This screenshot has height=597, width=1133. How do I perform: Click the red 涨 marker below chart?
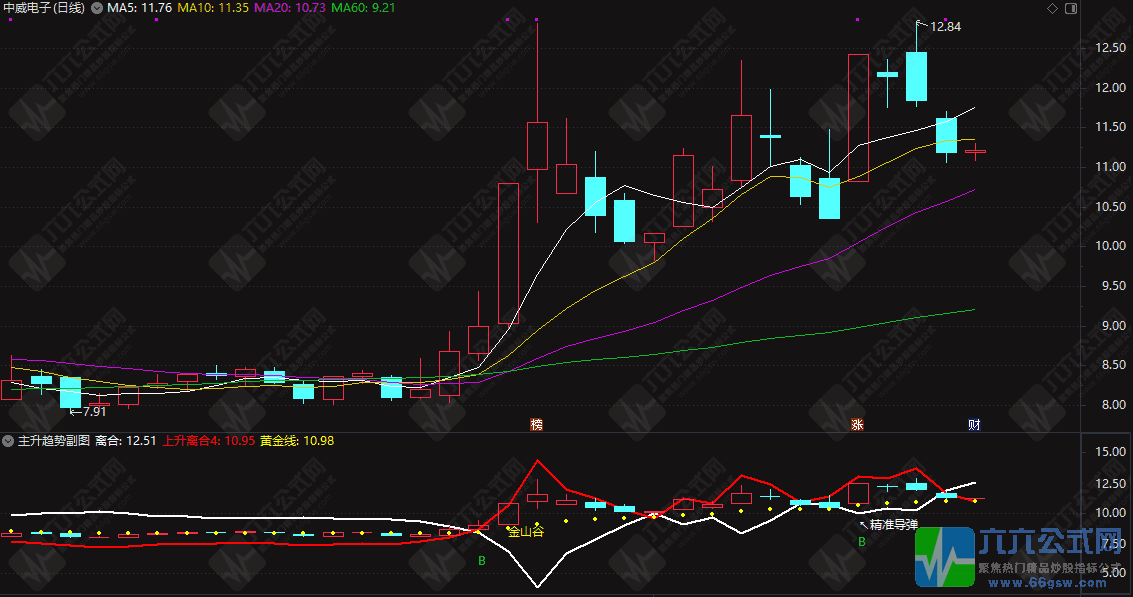(x=857, y=425)
